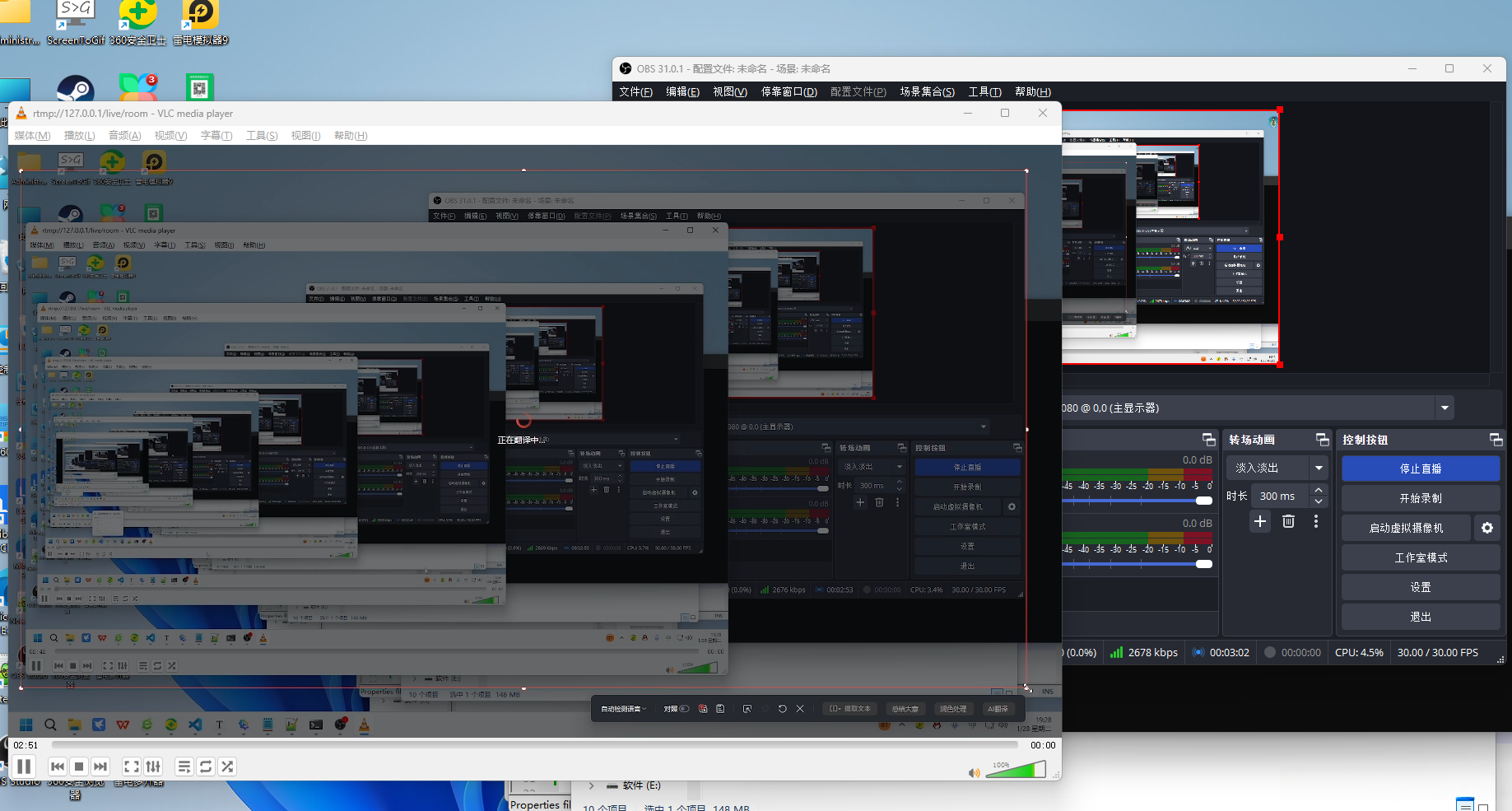This screenshot has height=811, width=1512.
Task: Toggle VLC fullscreen mode
Action: tap(132, 767)
